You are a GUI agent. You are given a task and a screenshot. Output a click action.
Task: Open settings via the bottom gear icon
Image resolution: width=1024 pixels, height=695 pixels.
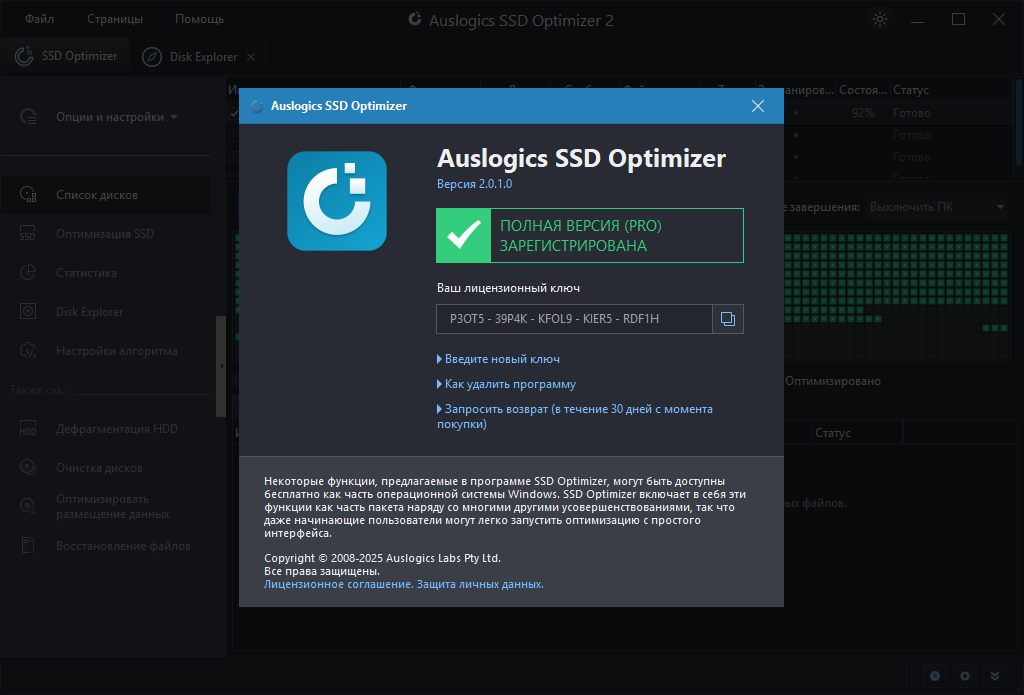pos(965,676)
